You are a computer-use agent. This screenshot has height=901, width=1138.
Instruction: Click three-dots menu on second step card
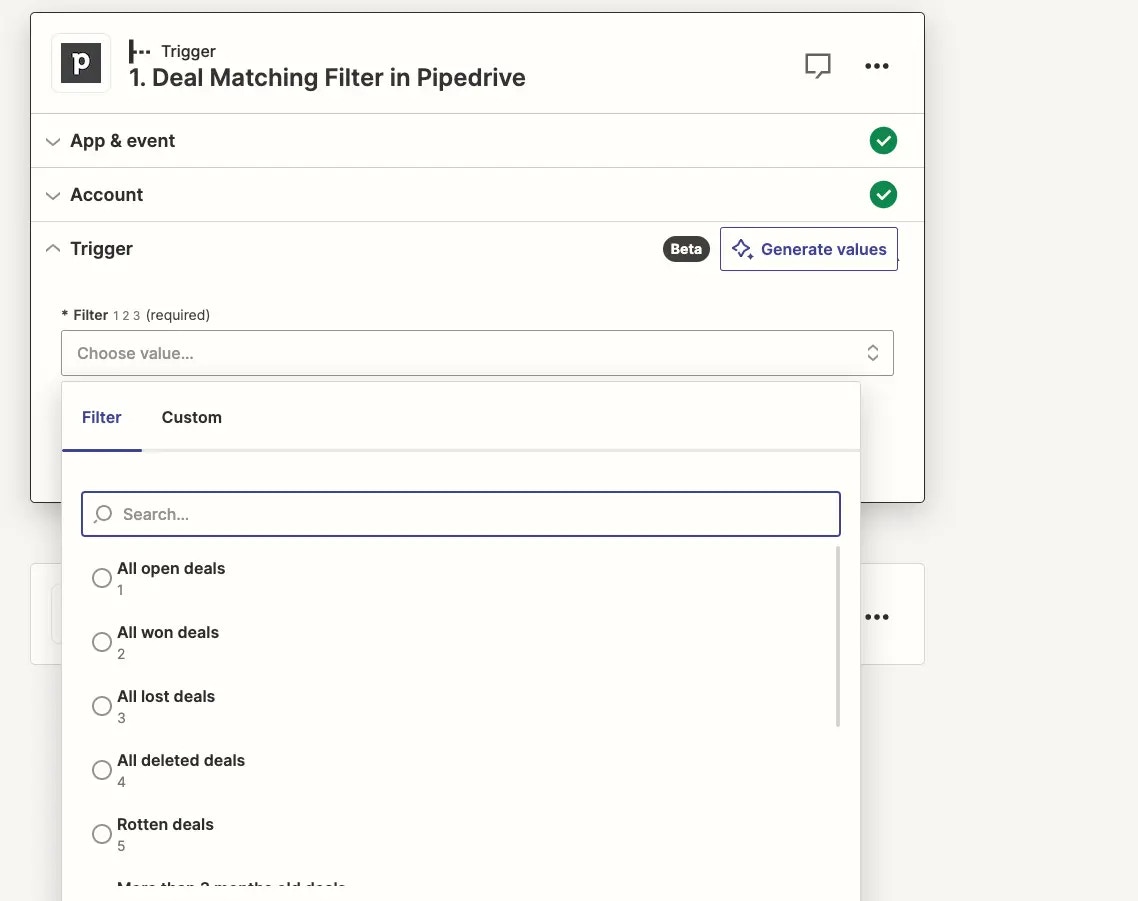coord(877,617)
